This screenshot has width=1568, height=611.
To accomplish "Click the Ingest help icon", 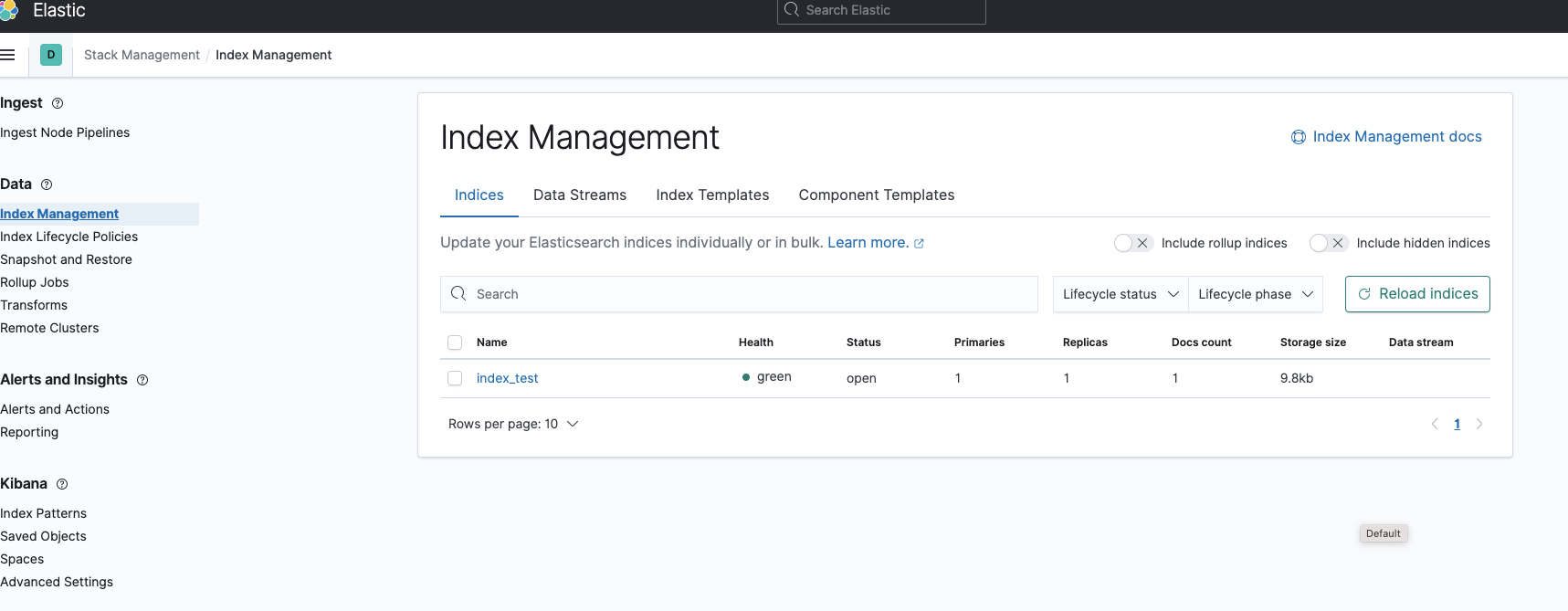I will (58, 103).
